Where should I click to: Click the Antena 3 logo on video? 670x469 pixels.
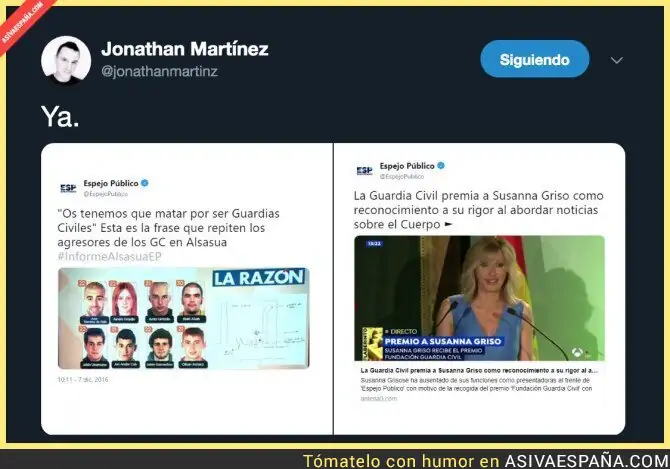point(577,352)
